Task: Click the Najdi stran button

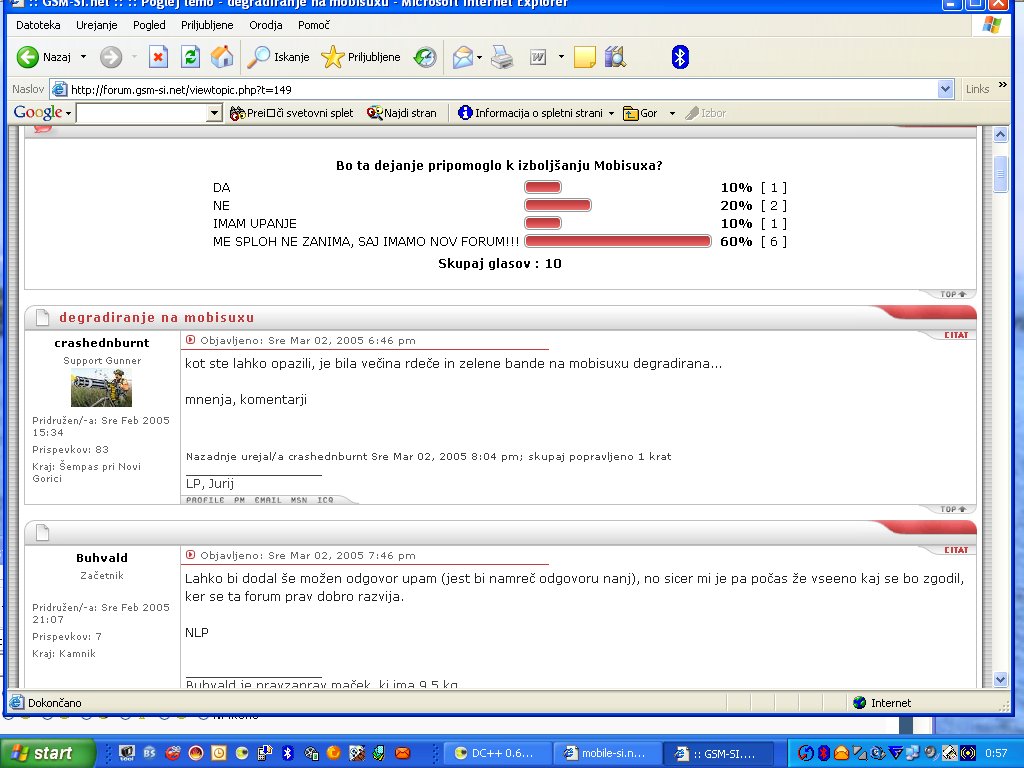Action: coord(402,113)
